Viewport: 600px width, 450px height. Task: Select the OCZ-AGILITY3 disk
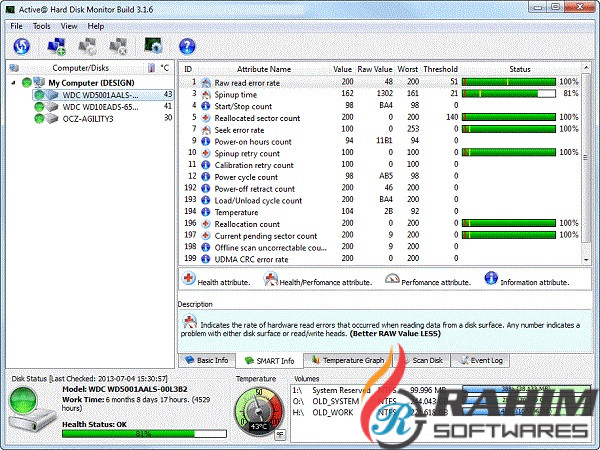tap(88, 119)
